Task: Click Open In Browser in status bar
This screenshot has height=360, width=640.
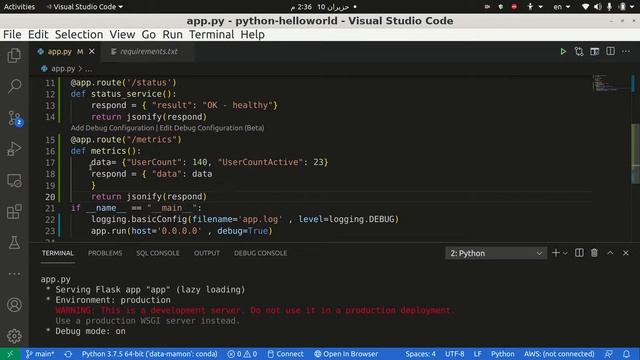Action: point(346,354)
